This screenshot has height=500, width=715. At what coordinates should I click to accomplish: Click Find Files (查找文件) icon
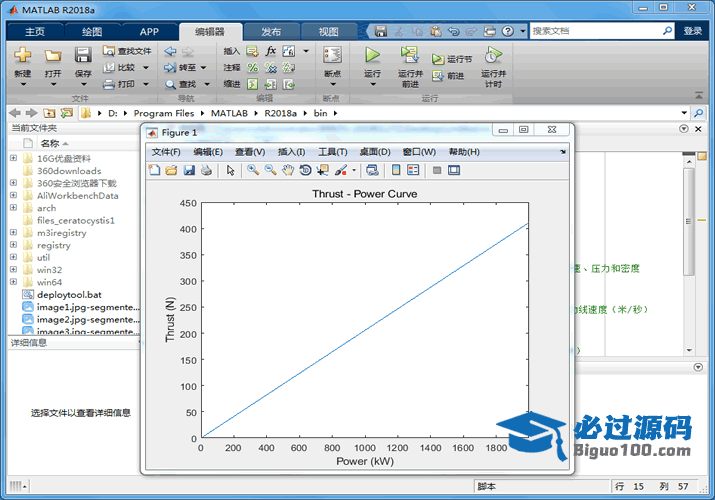point(109,51)
